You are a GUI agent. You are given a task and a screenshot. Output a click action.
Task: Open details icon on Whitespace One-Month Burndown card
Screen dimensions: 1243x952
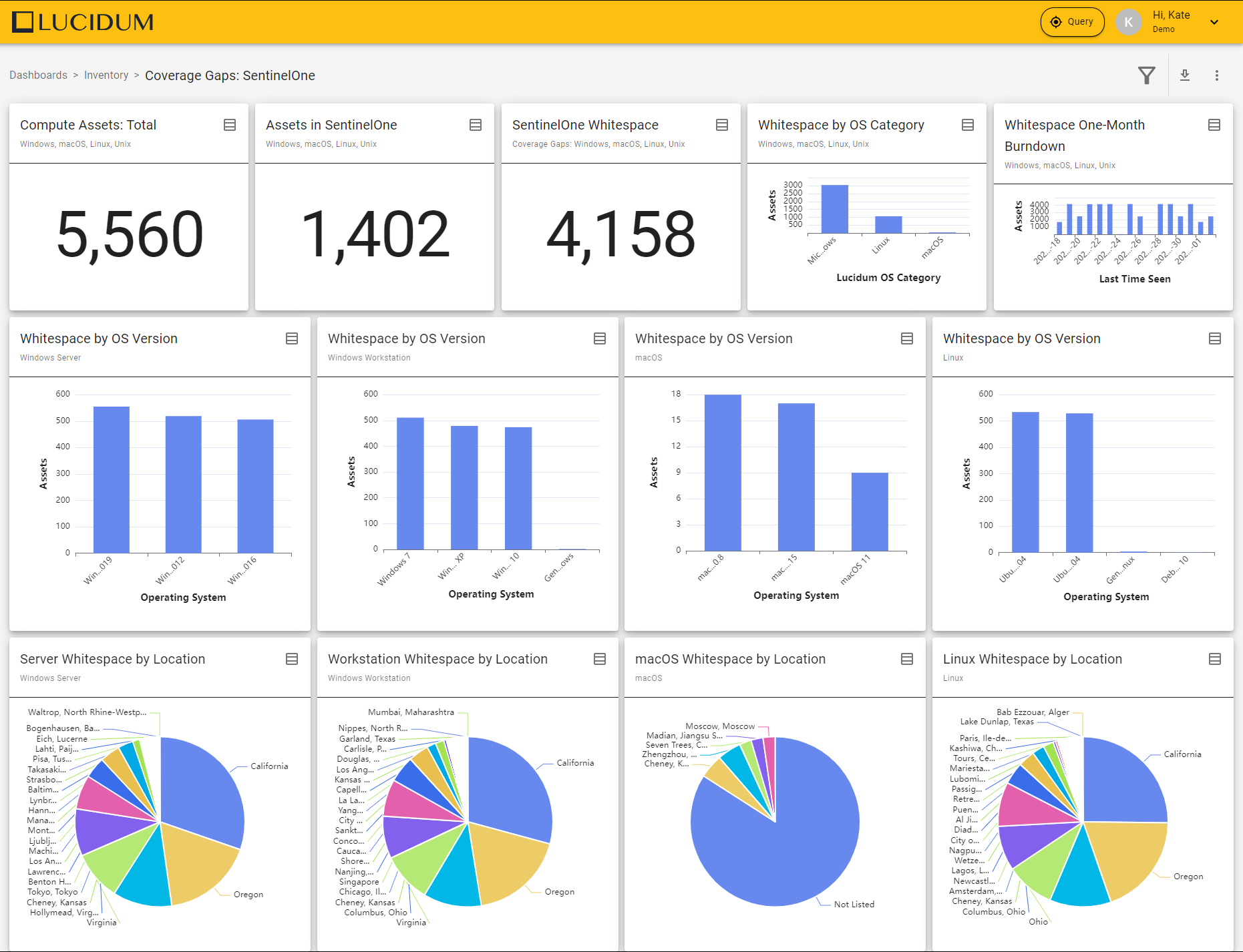(x=1214, y=125)
